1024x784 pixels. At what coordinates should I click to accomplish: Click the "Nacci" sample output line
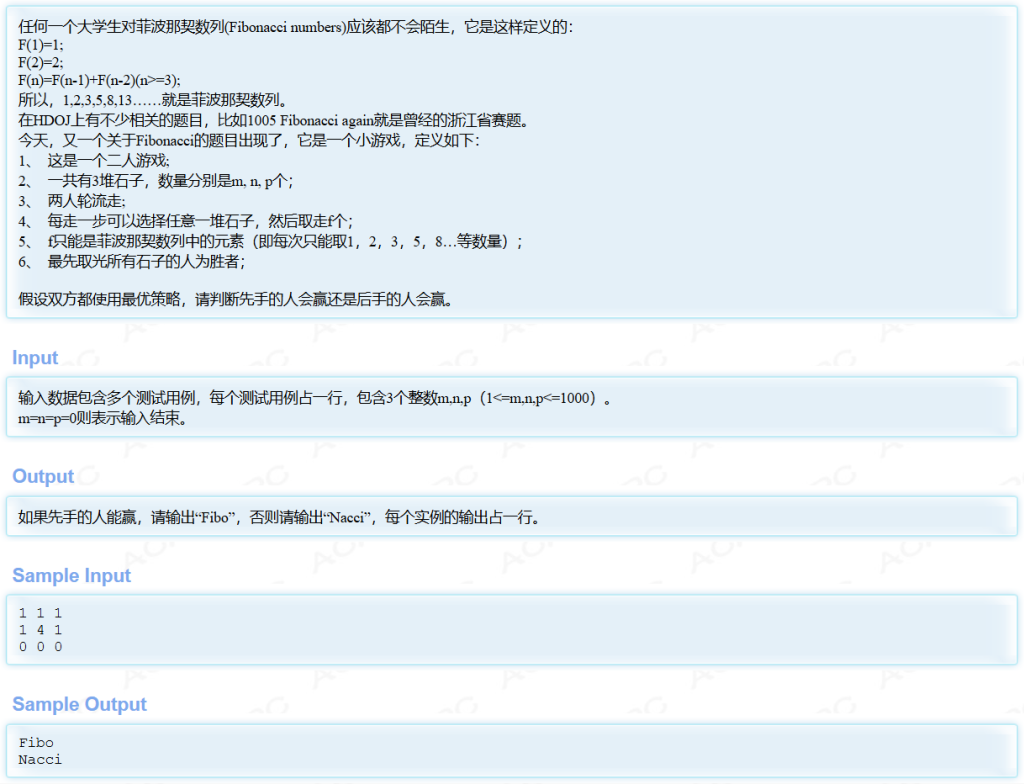[x=40, y=760]
